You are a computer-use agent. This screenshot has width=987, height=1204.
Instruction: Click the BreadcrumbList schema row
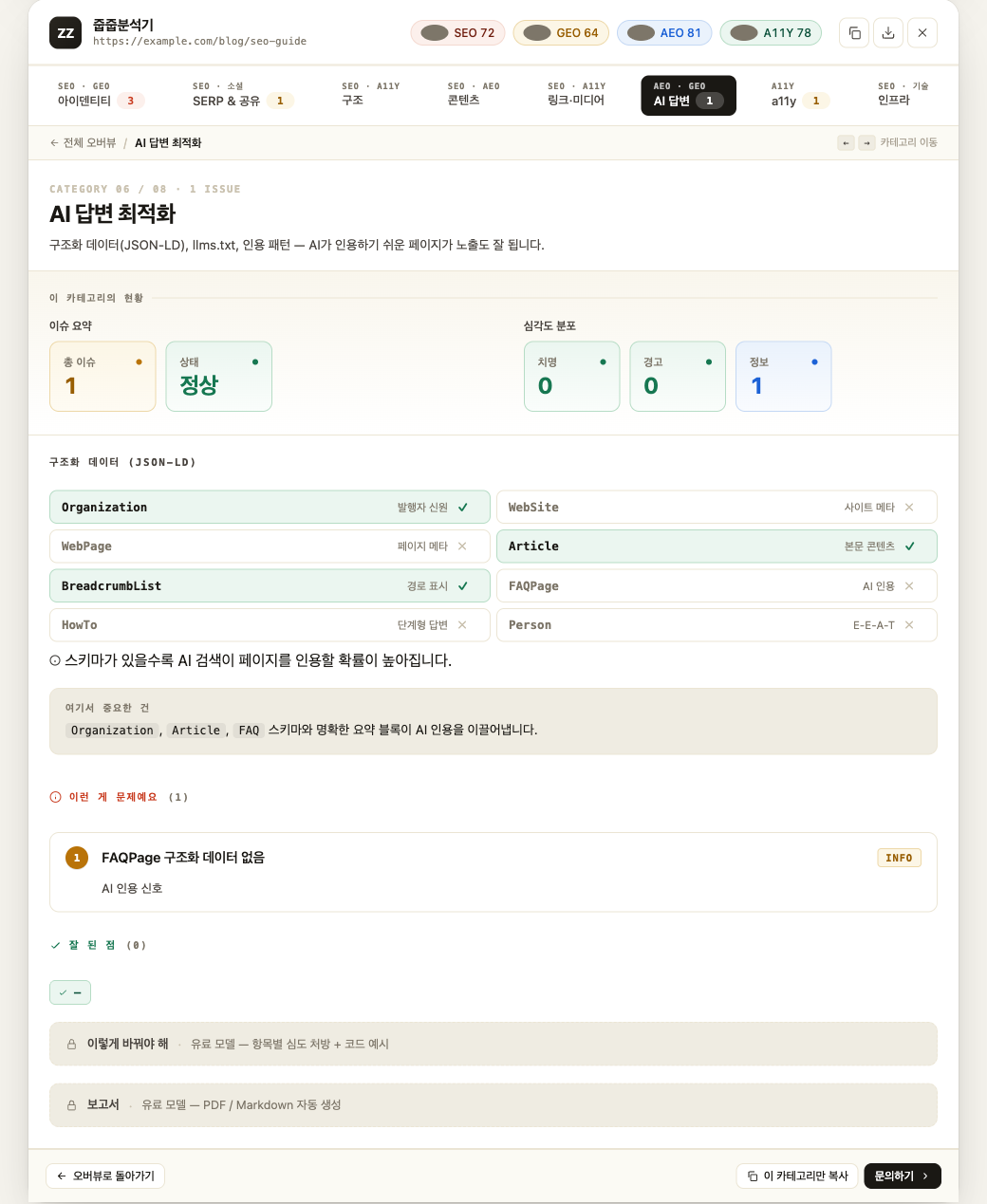click(270, 585)
